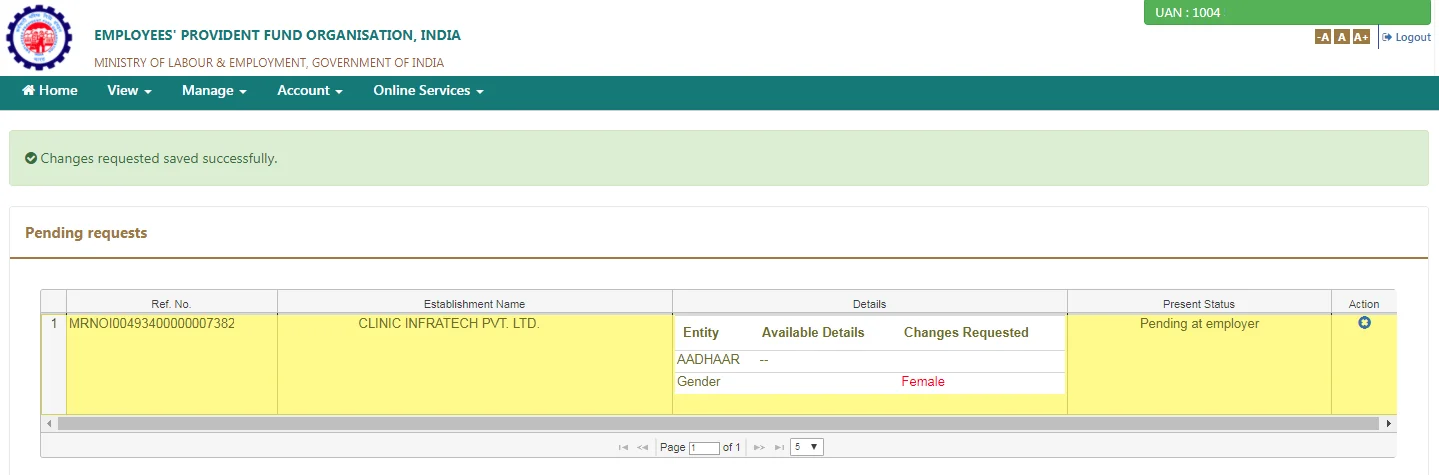The image size is (1439, 475).
Task: Click the Changes Requested sub-header
Action: click(966, 332)
